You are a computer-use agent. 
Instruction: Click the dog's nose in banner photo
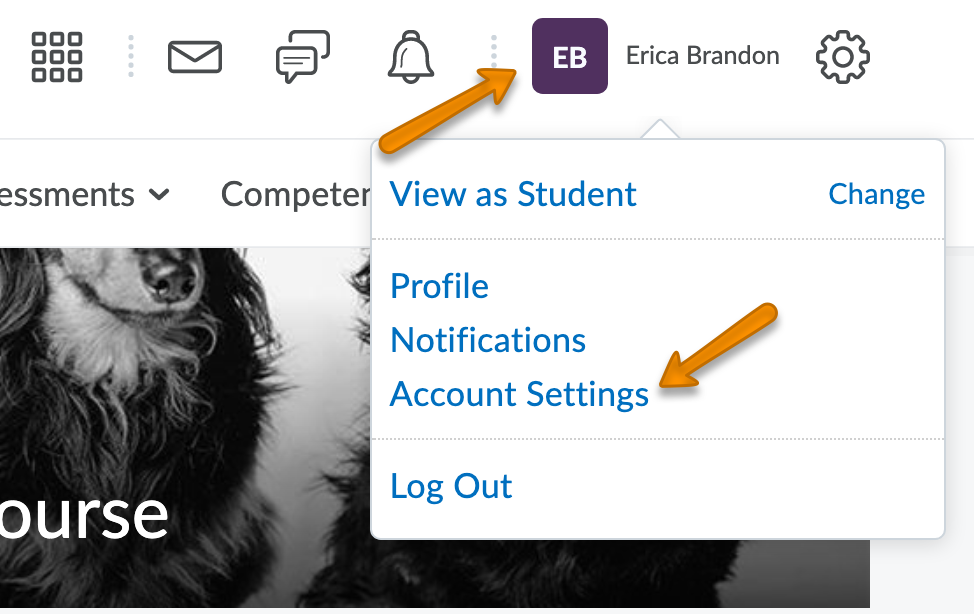click(172, 284)
